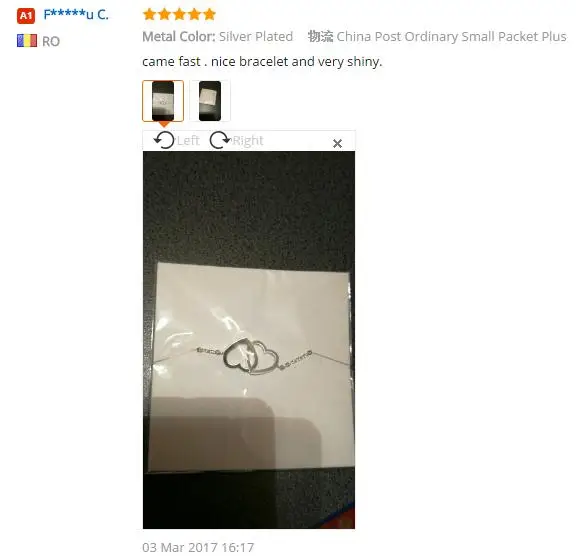
Task: Click the review date 03 Mar 2017
Action: pyautogui.click(x=198, y=548)
